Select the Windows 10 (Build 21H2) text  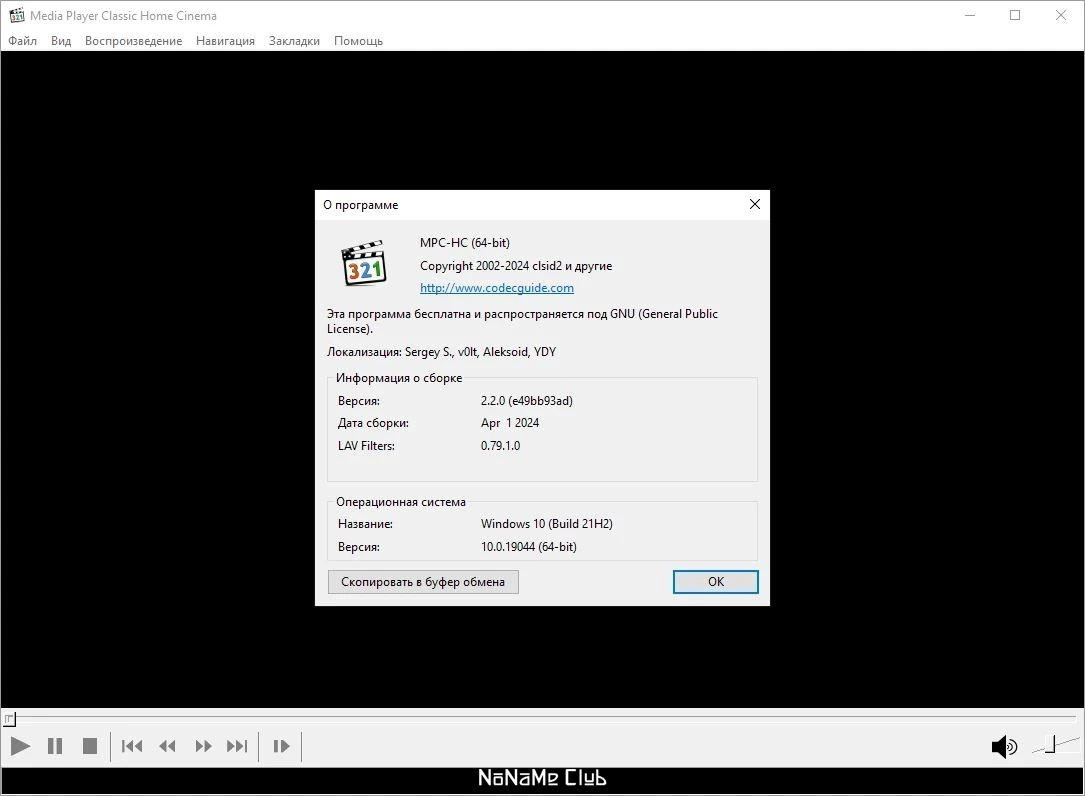click(547, 524)
